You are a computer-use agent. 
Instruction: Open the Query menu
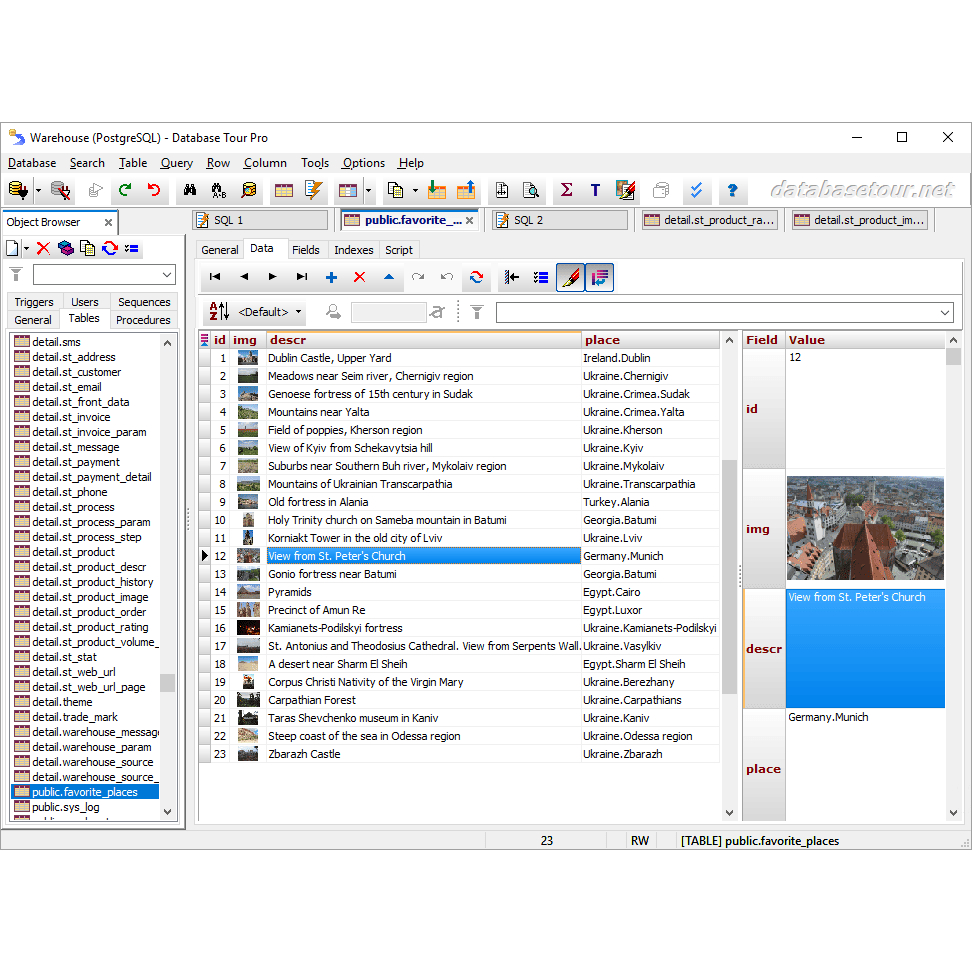coord(176,163)
